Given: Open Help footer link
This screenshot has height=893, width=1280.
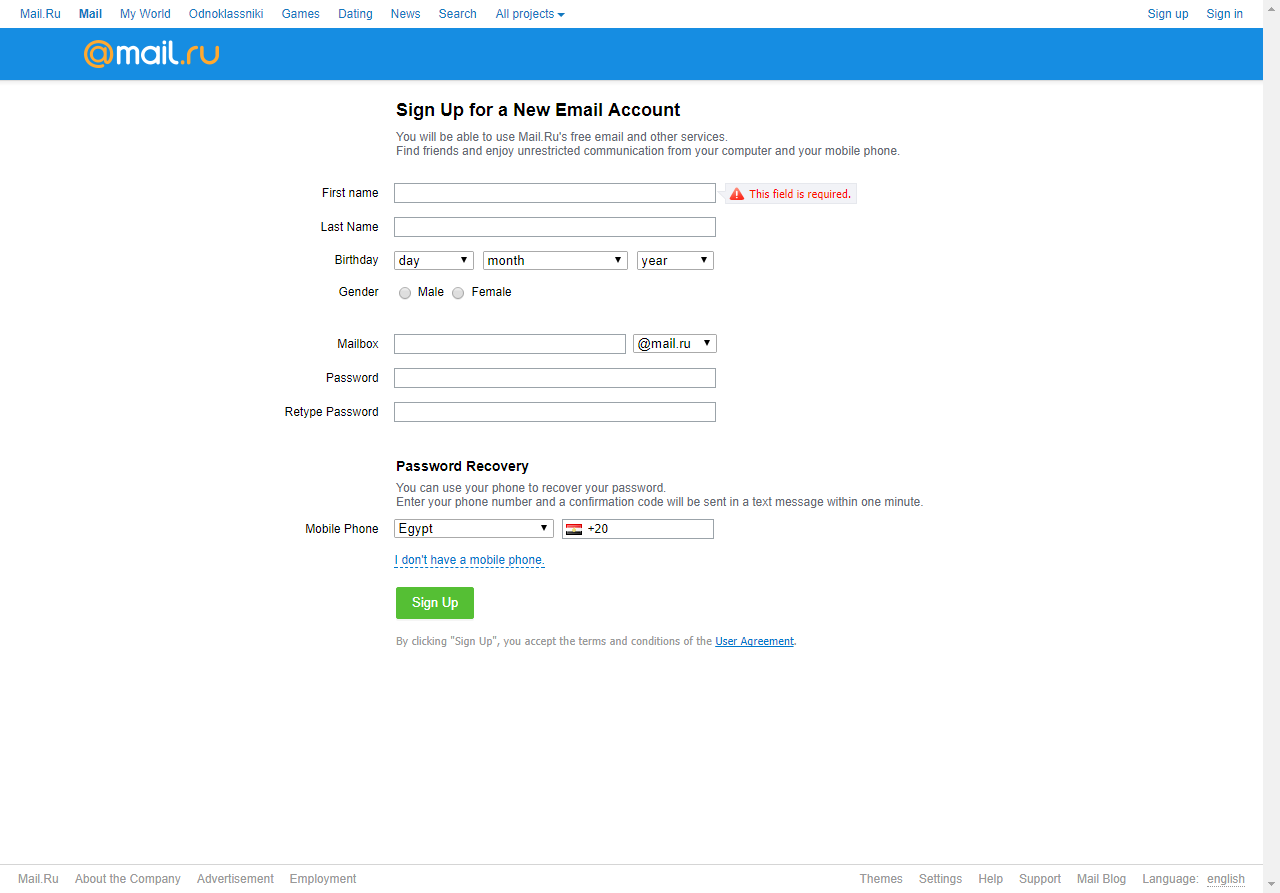Looking at the screenshot, I should [x=991, y=879].
